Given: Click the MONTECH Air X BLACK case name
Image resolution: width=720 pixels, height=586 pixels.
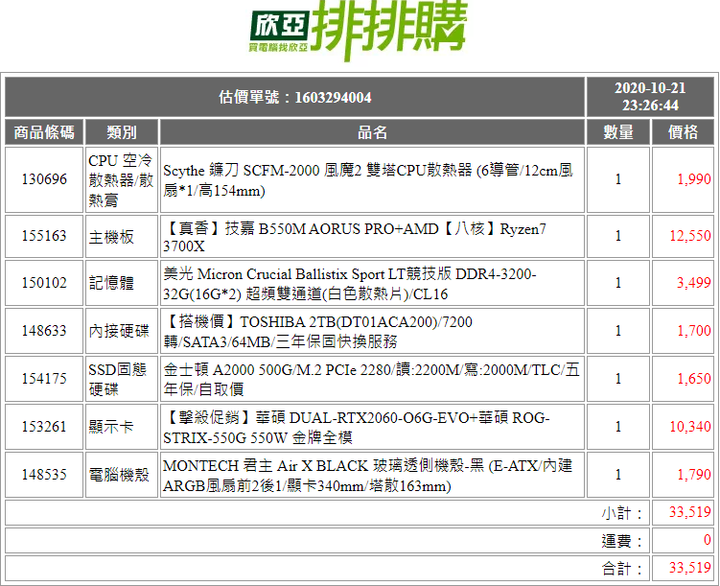Looking at the screenshot, I should [x=368, y=475].
